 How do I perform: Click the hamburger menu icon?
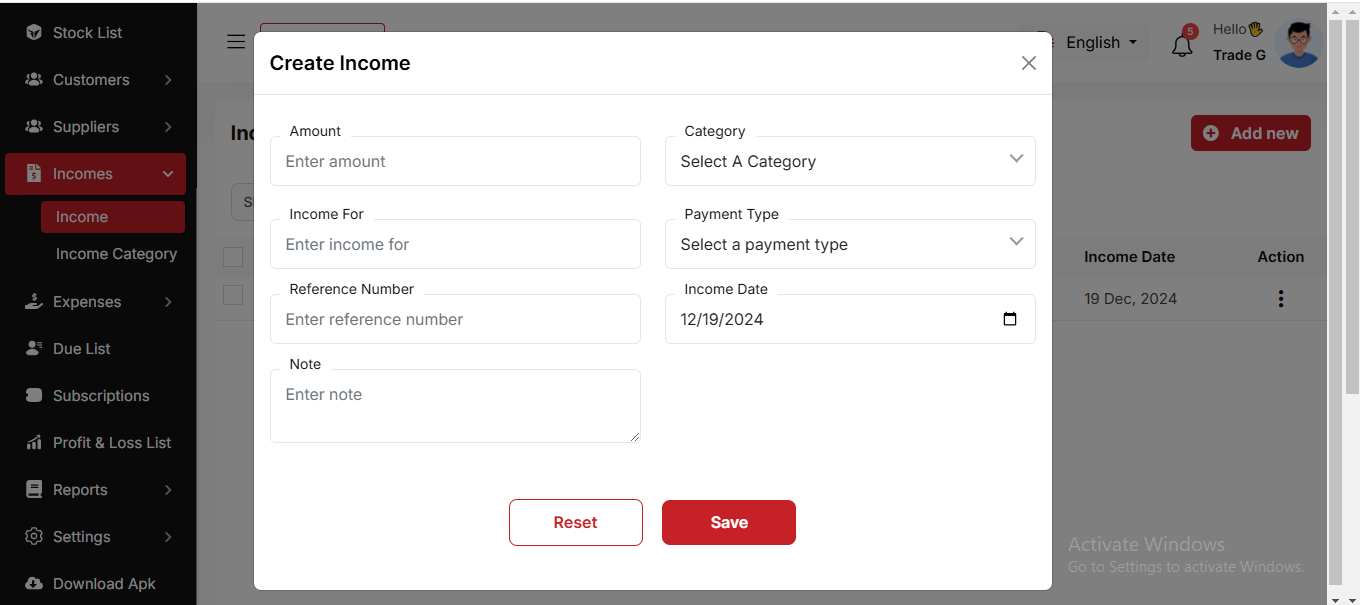(236, 42)
